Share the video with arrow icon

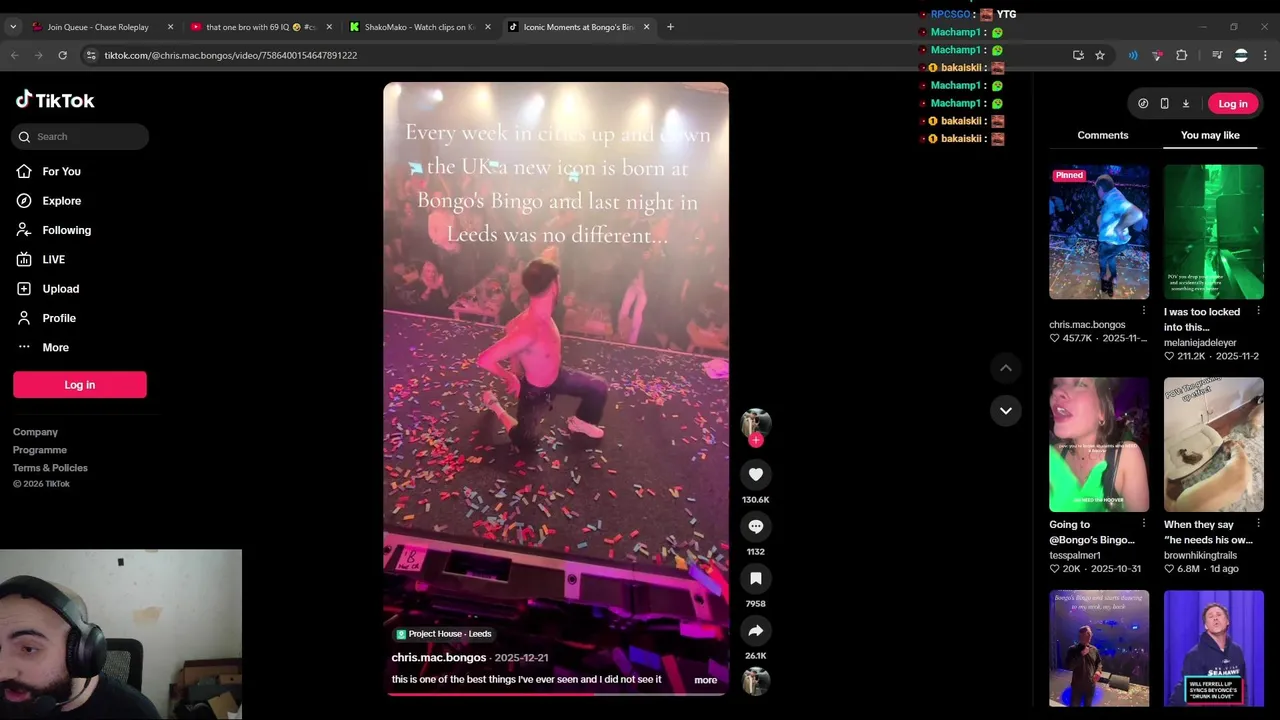point(756,630)
